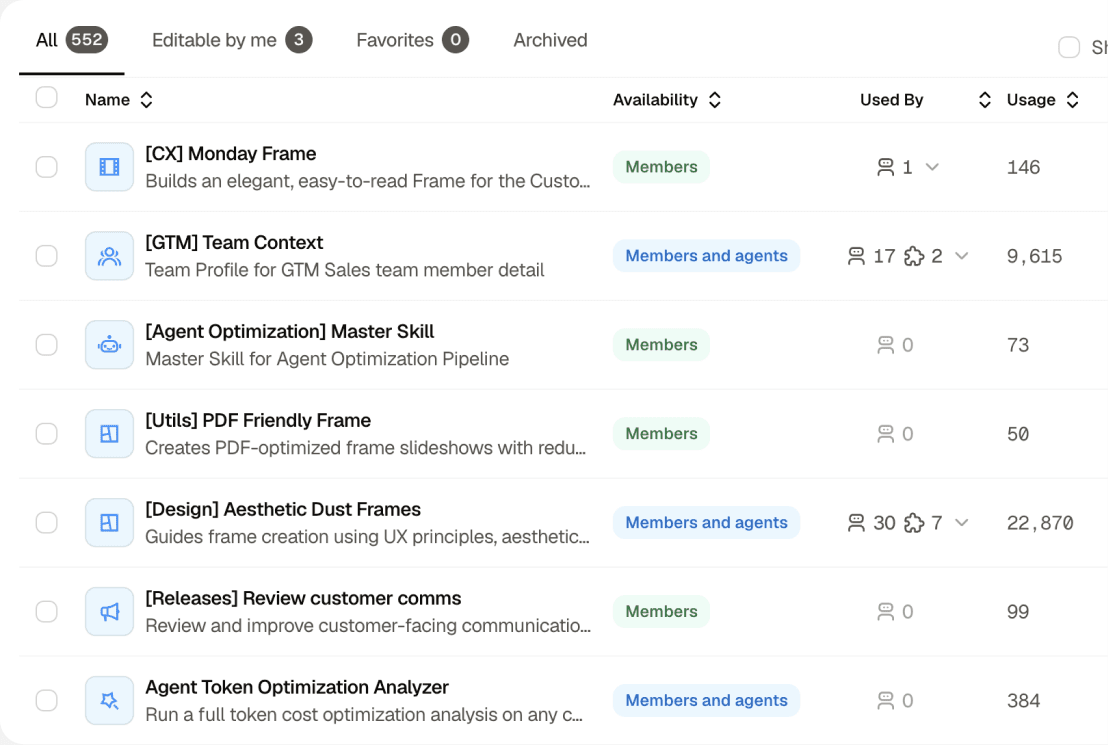Open [Agent Optimization] Master Skill

(x=290, y=332)
